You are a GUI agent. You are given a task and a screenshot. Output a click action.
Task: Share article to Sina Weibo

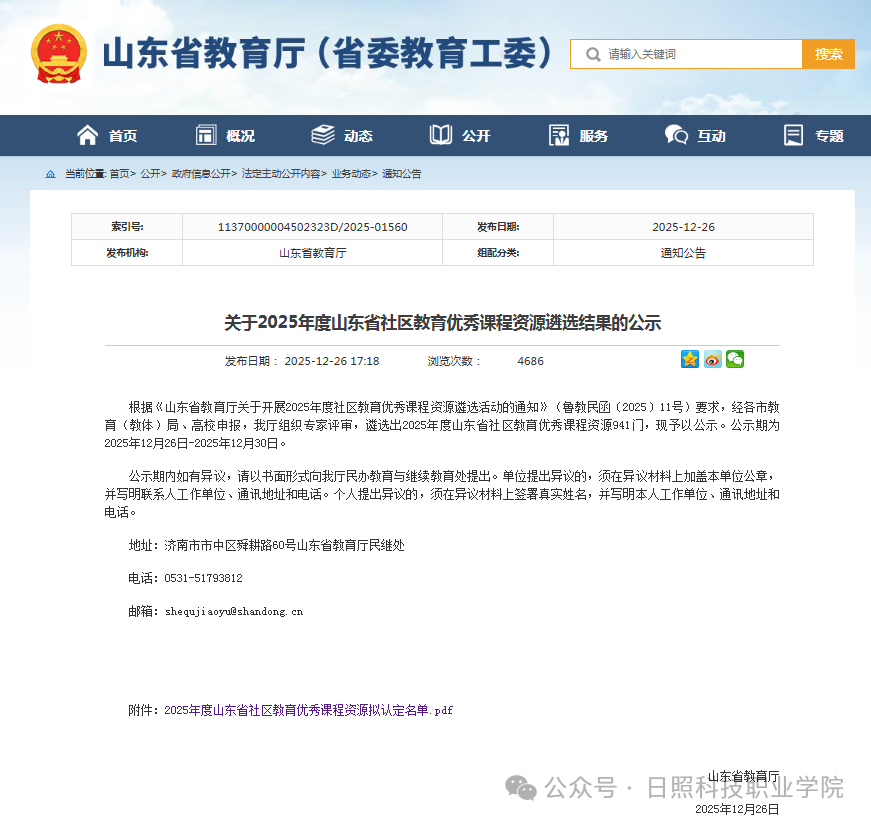coord(712,359)
